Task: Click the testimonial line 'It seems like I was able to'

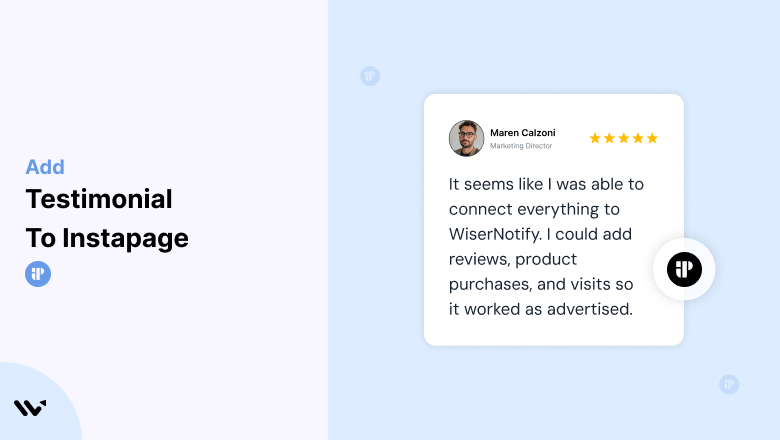Action: click(x=546, y=184)
